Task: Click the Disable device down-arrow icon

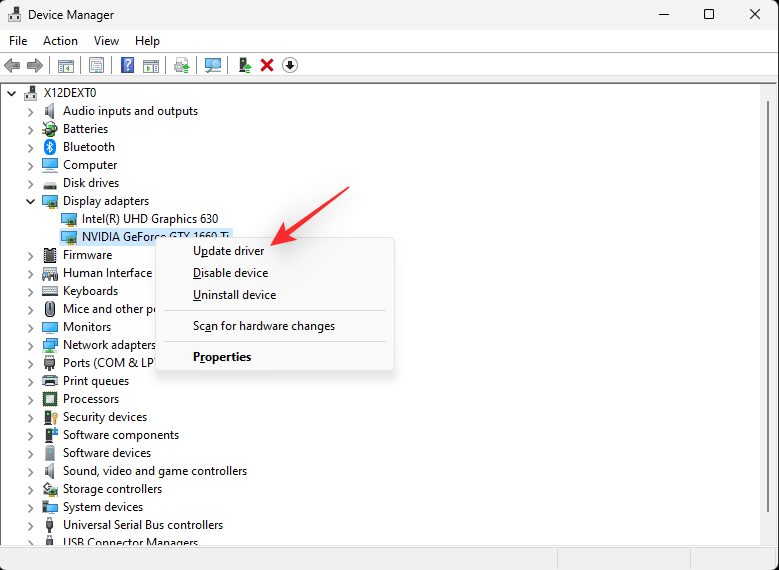Action: tap(290, 65)
